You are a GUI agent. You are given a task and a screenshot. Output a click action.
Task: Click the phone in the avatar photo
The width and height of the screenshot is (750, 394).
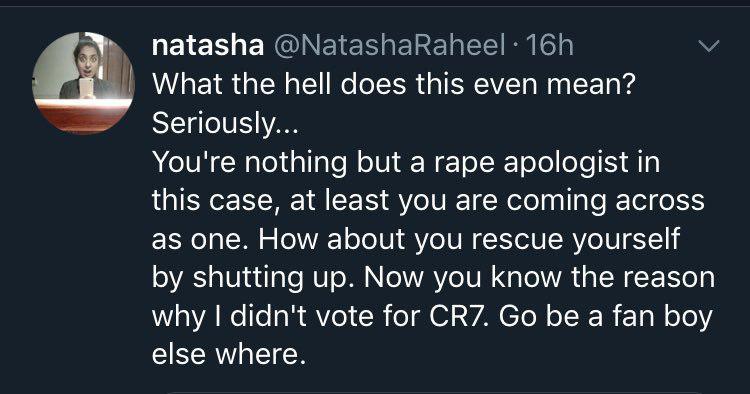pyautogui.click(x=87, y=88)
